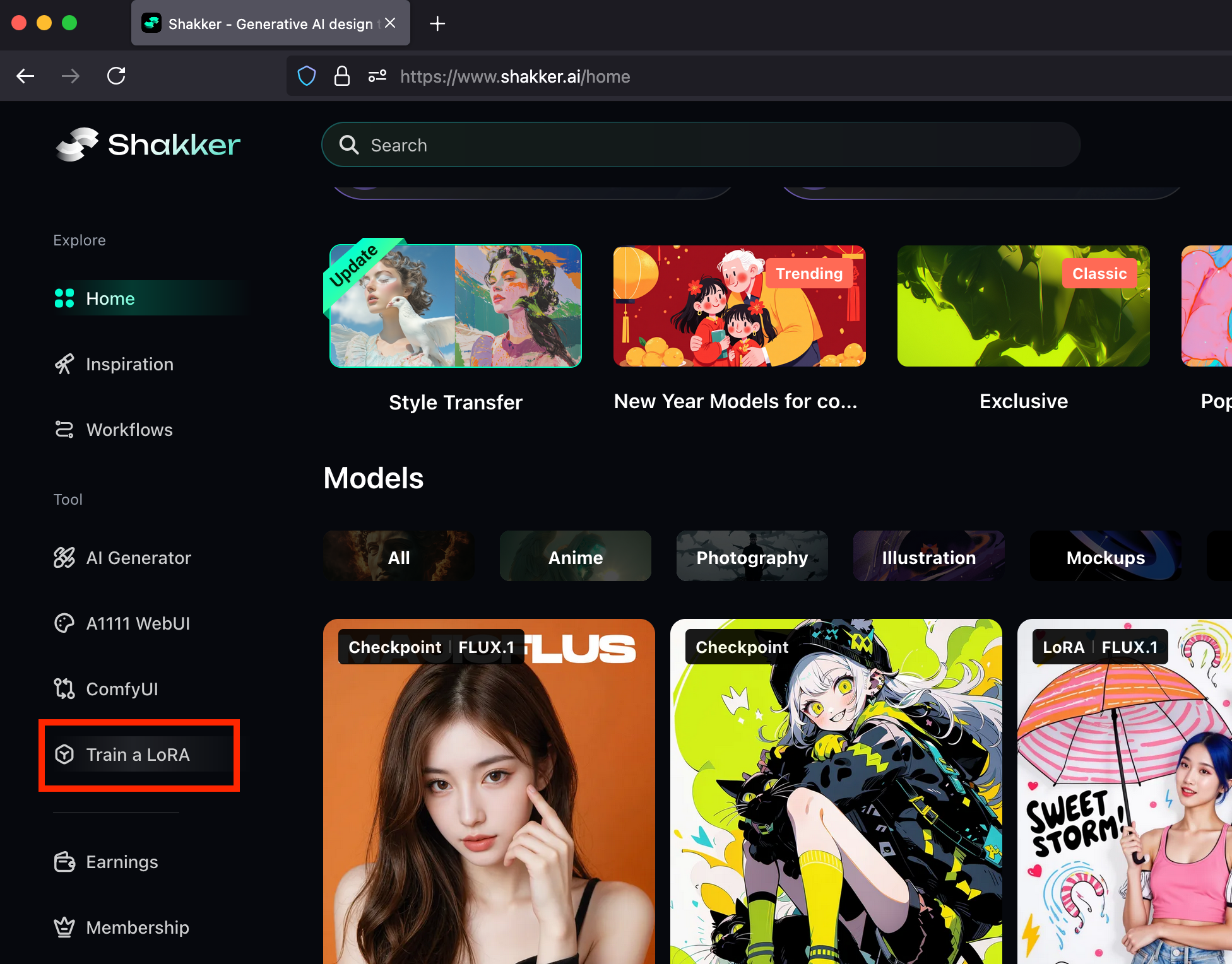Choose the Mockups category tab

tap(1105, 557)
